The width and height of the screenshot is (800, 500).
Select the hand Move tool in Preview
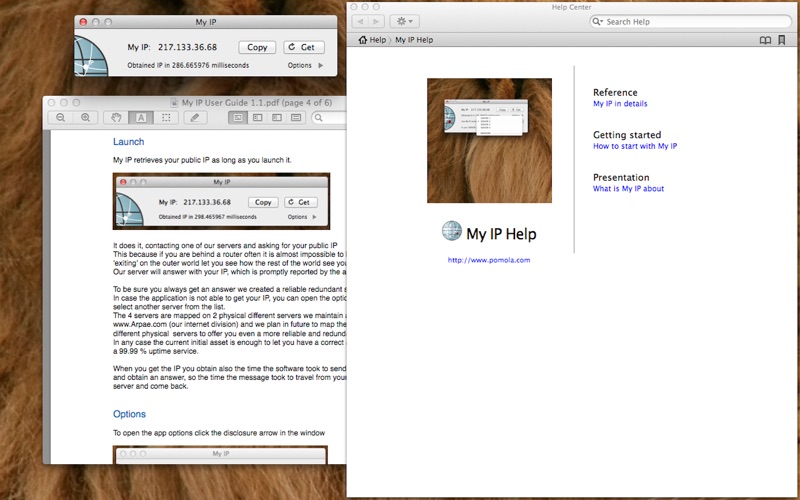point(117,118)
